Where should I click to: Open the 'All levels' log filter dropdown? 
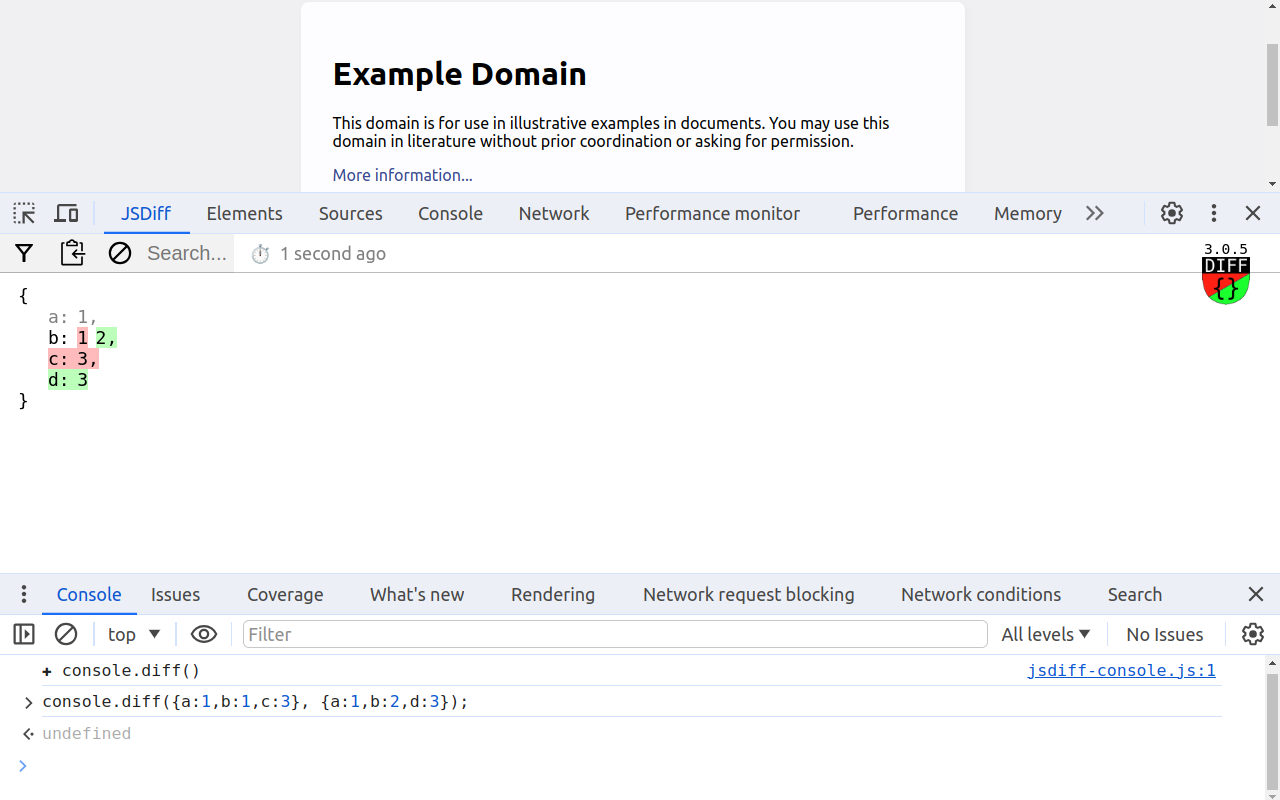click(1045, 634)
